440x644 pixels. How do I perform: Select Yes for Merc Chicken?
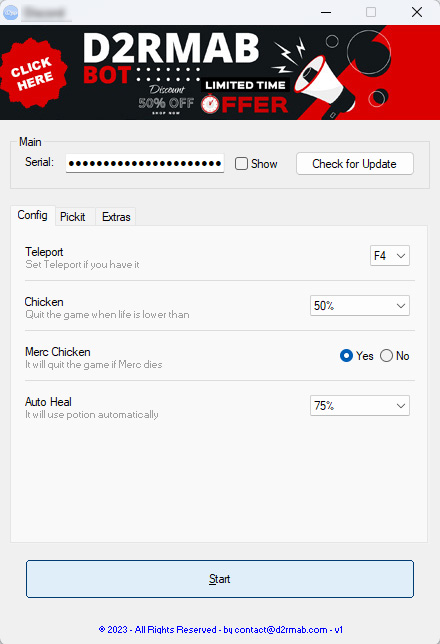[x=346, y=356]
